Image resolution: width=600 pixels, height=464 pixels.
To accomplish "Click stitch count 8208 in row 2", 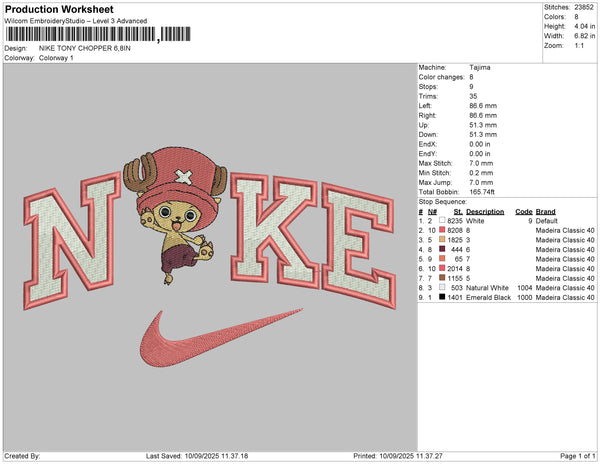I will click(x=455, y=230).
